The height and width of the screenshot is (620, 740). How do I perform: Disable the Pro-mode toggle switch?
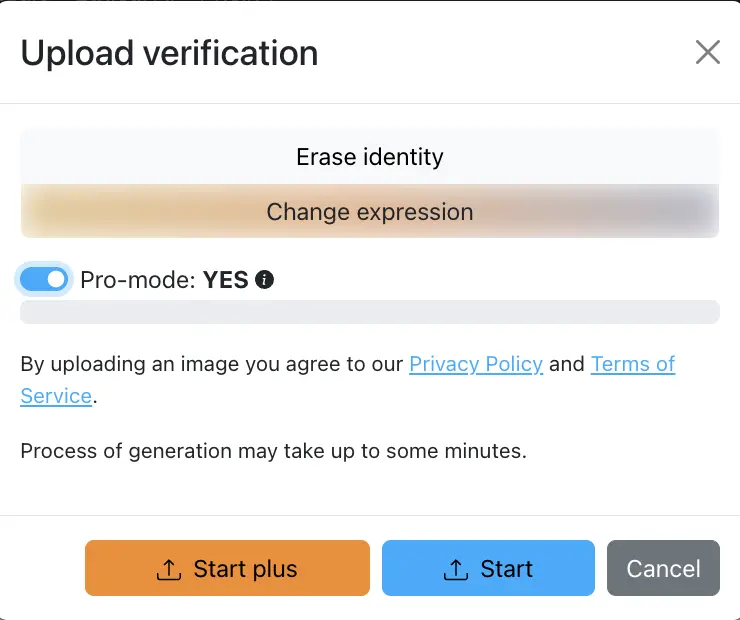click(x=44, y=280)
